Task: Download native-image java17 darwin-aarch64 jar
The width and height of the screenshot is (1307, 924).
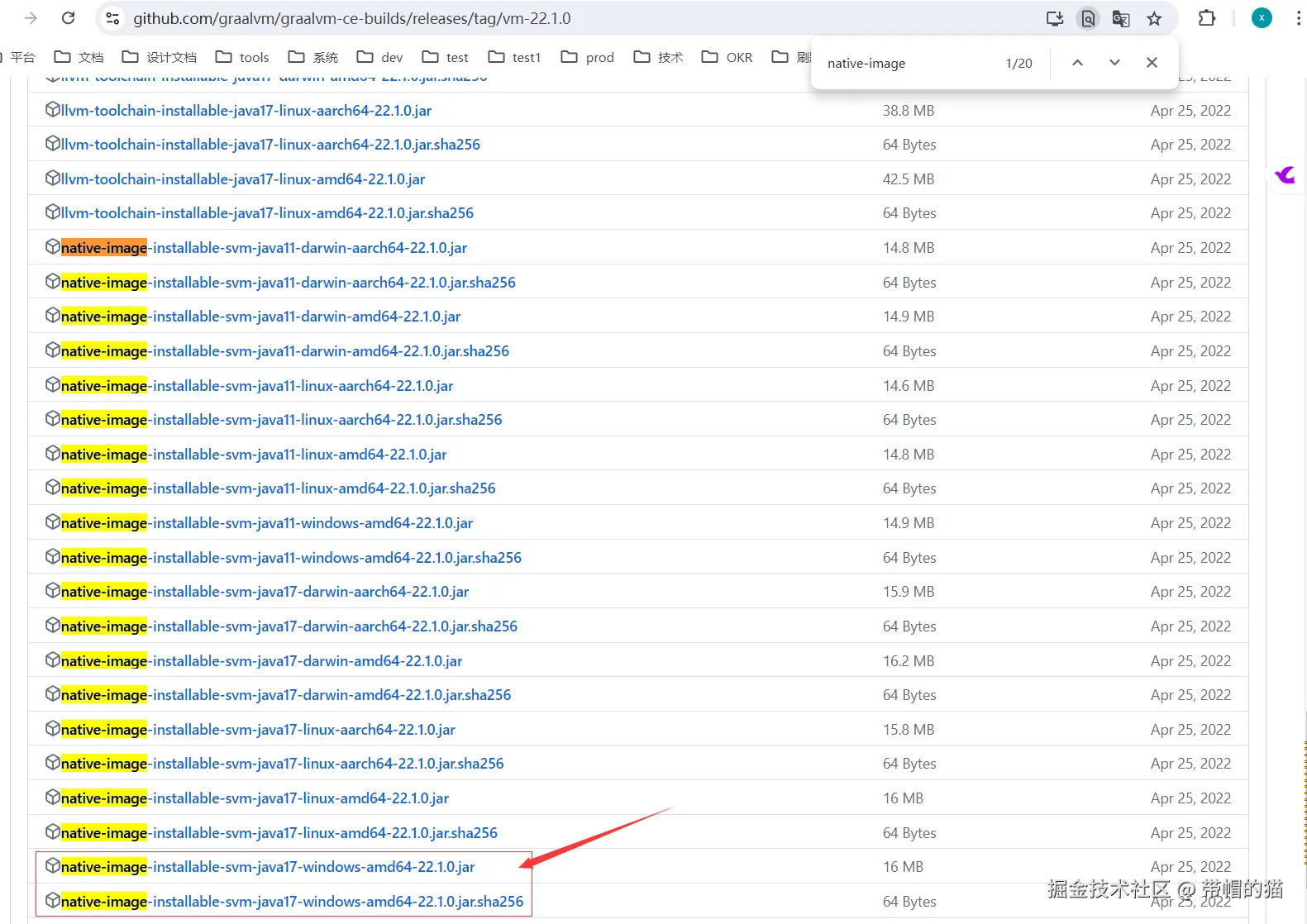Action: [265, 592]
